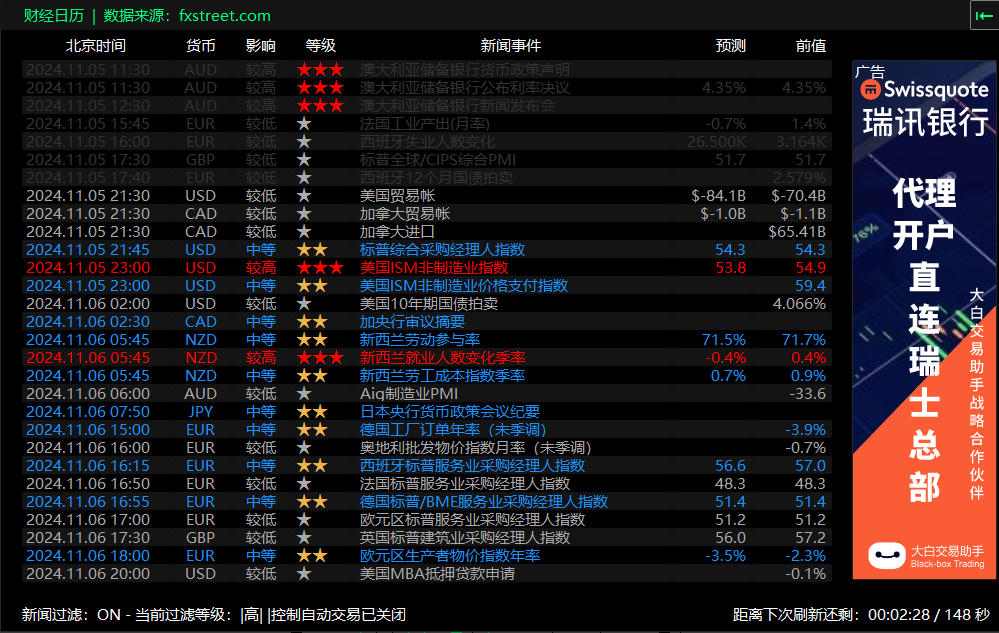Click the three-star rating beside 美国ISM非制造业指数
The image size is (999, 633).
point(319,267)
